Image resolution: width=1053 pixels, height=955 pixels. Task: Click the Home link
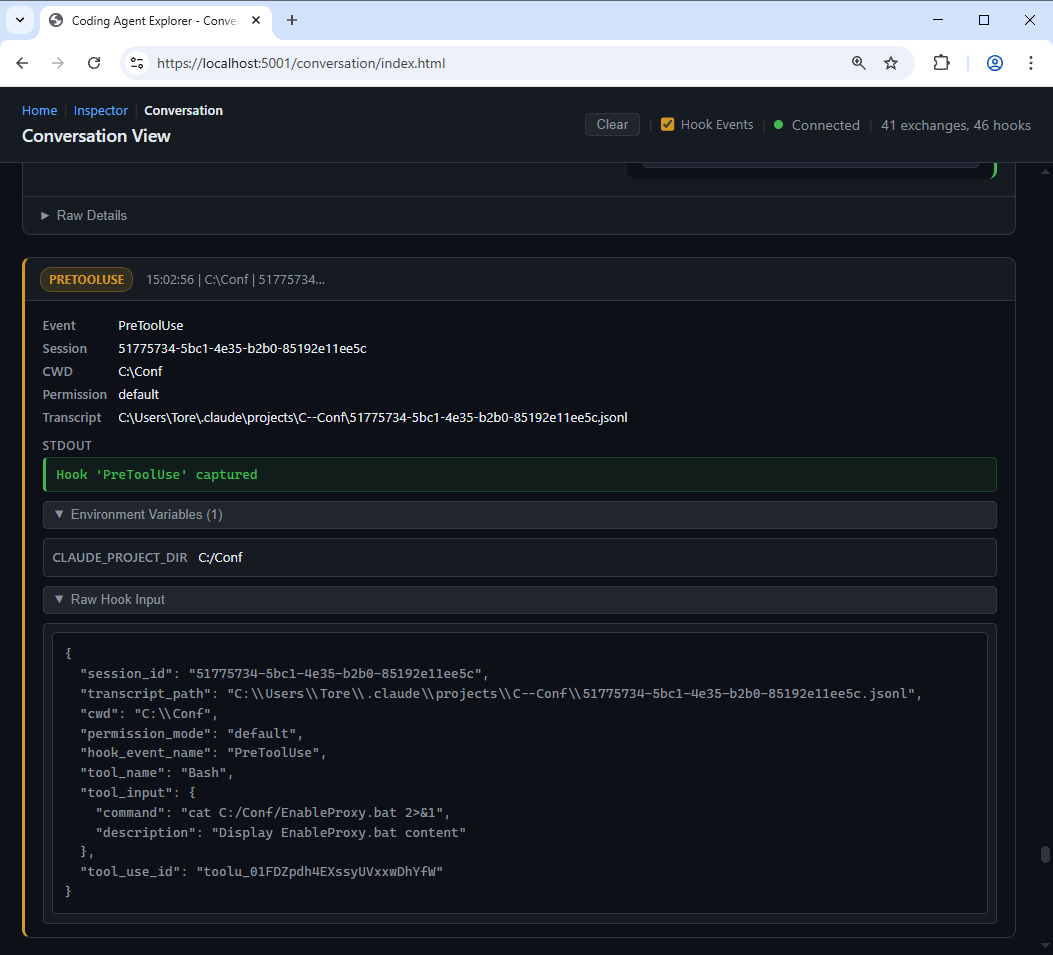pos(39,110)
